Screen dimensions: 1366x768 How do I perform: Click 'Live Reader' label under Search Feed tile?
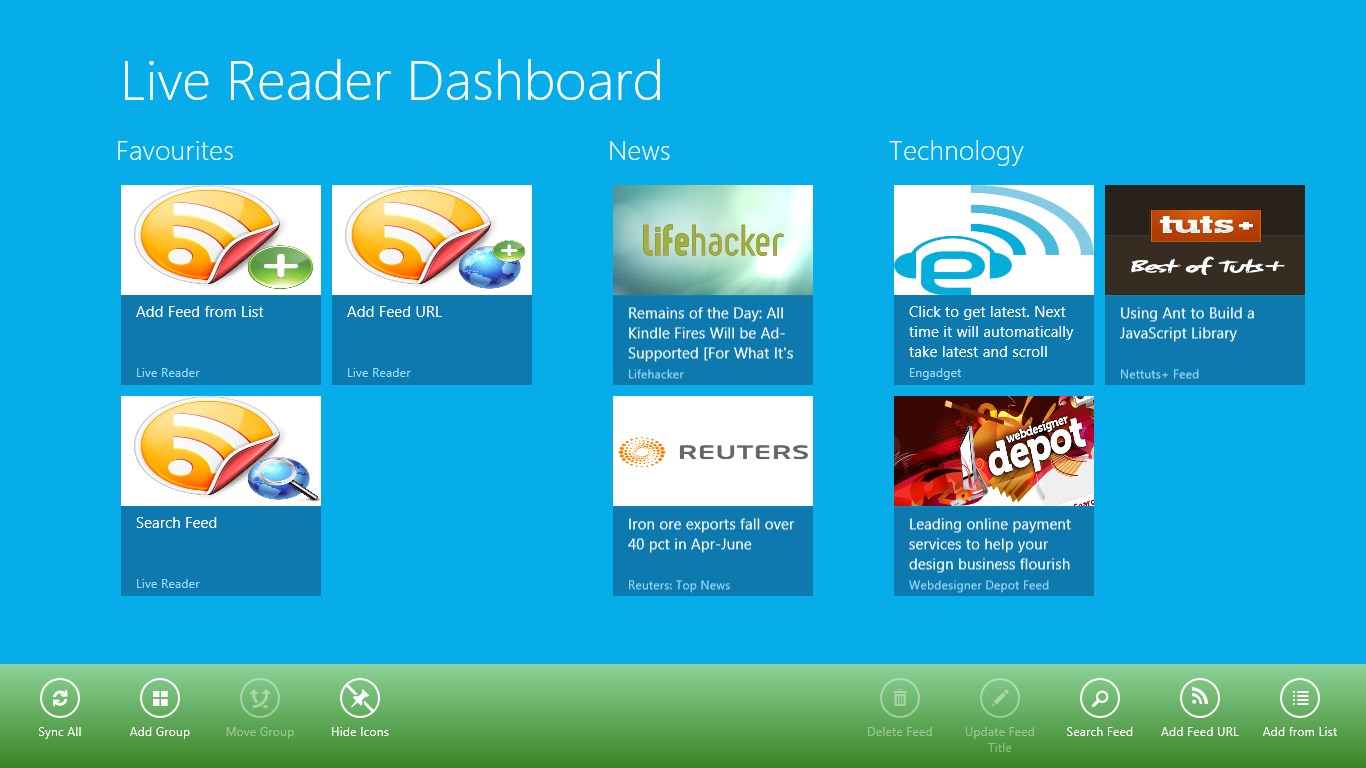pyautogui.click(x=168, y=584)
